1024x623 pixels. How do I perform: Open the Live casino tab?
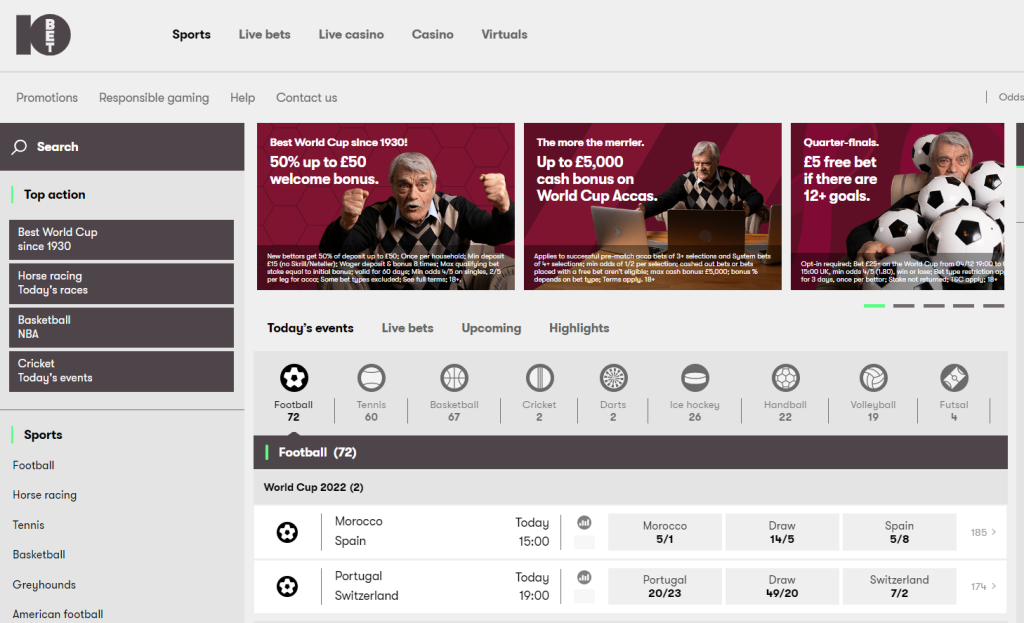point(351,35)
